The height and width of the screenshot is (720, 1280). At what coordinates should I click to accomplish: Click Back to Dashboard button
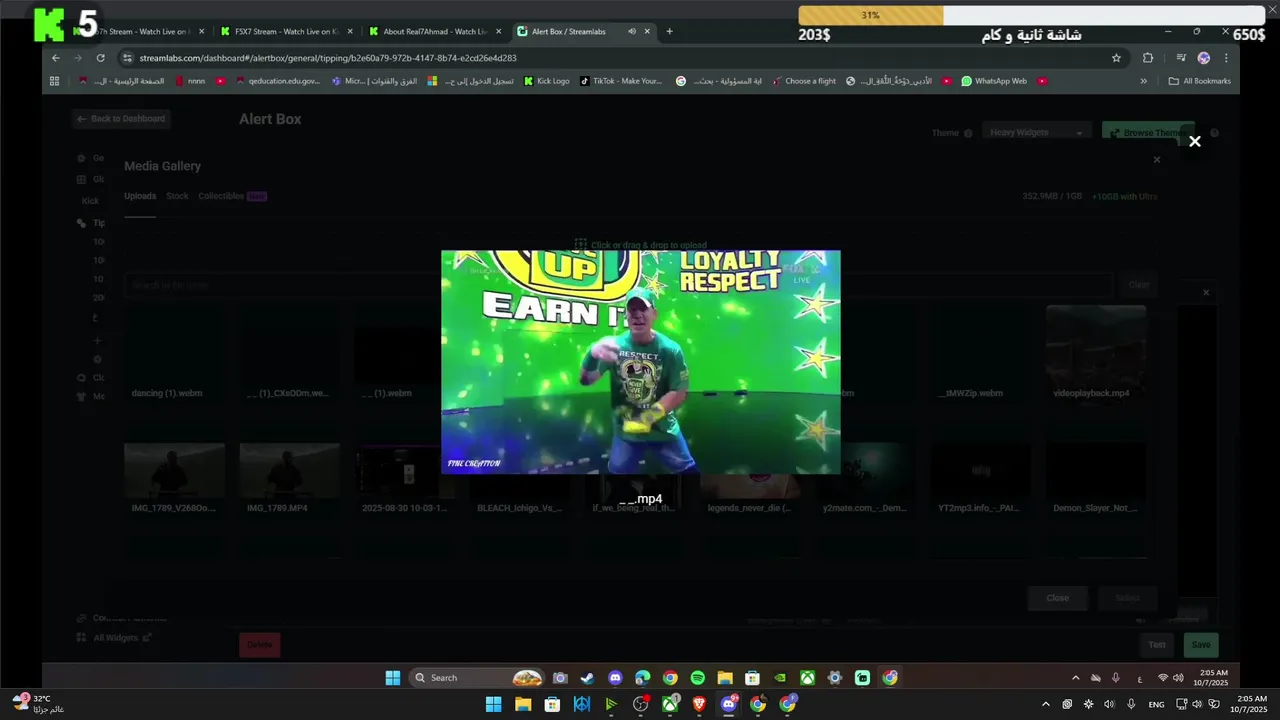click(121, 118)
